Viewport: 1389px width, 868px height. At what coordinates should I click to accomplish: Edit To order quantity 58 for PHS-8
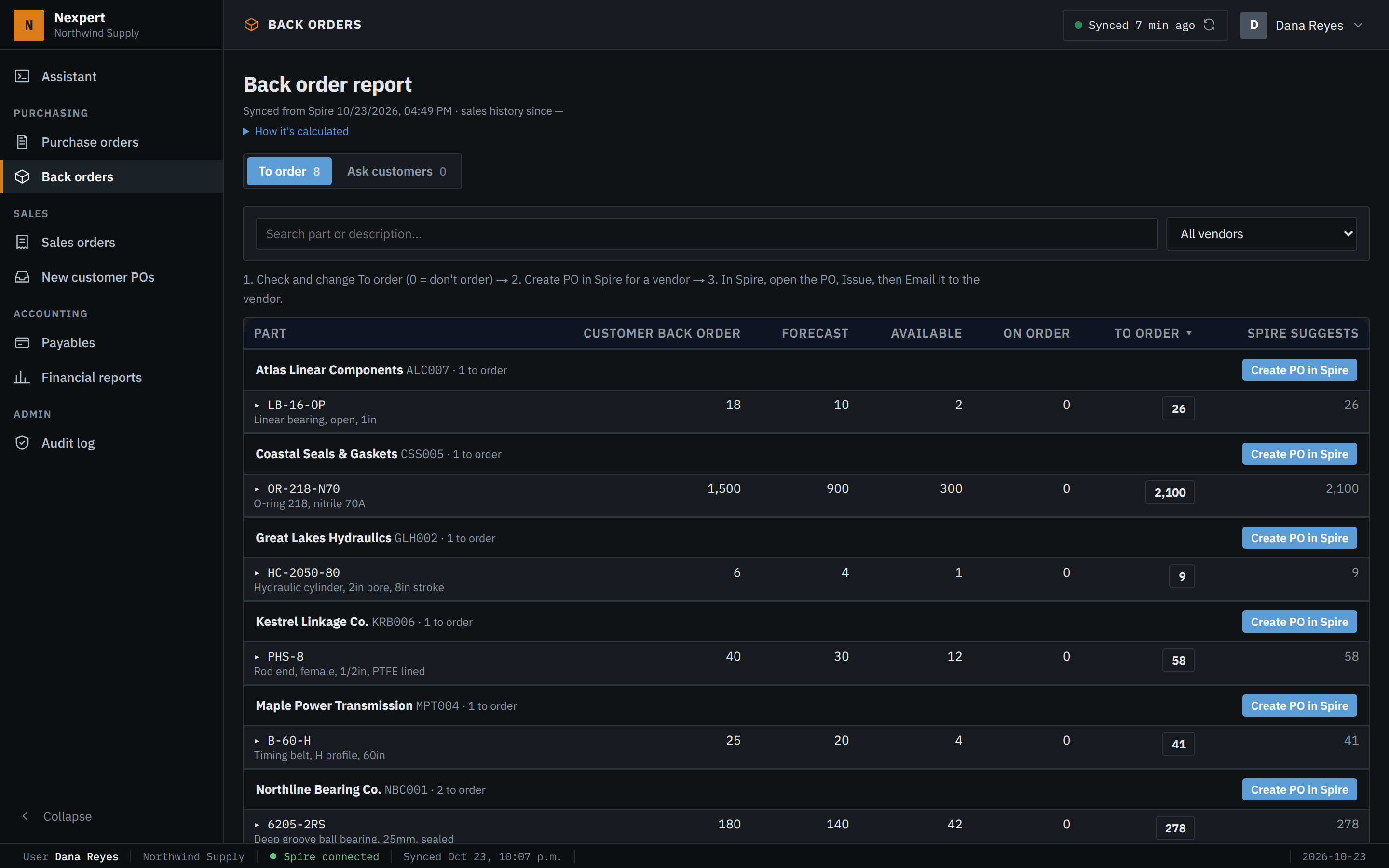click(x=1178, y=660)
